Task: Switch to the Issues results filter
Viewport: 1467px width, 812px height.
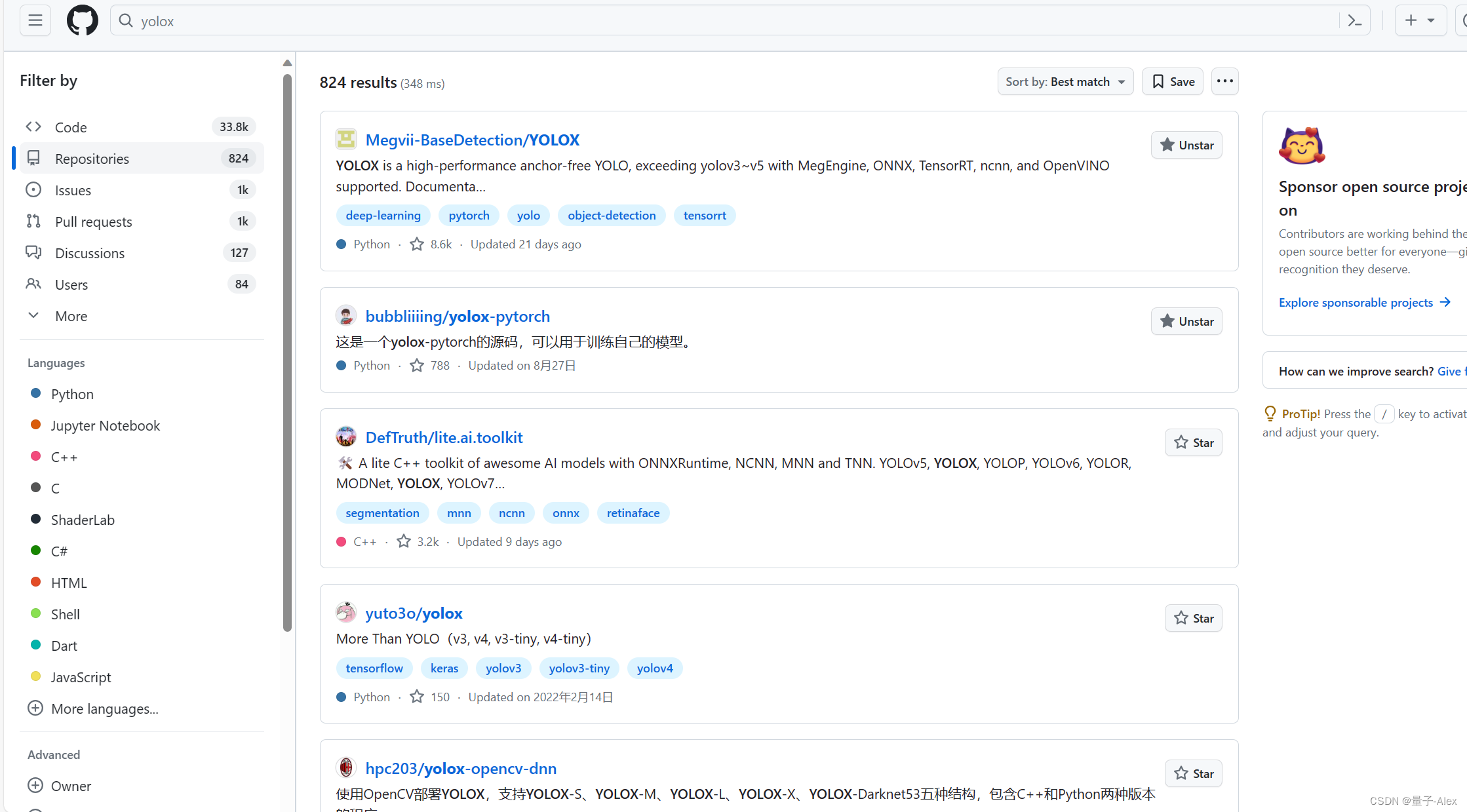Action: [x=73, y=189]
